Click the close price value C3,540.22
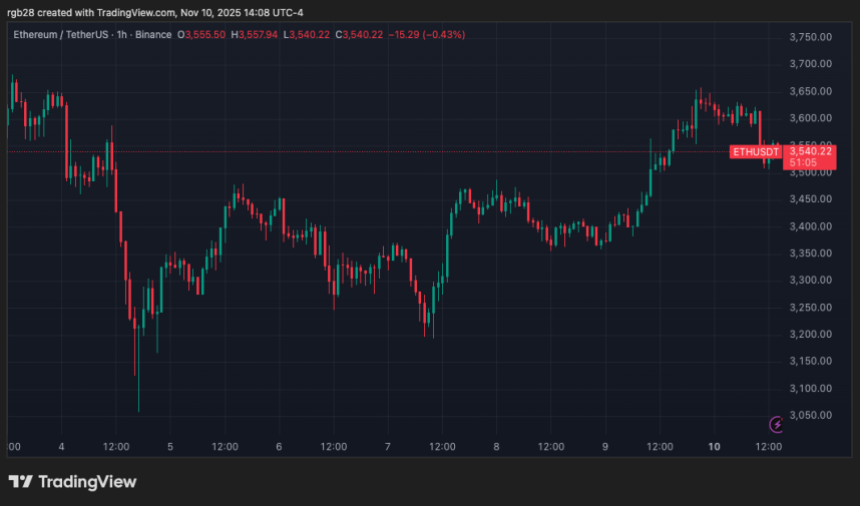Viewport: 860px width, 506px height. click(x=362, y=35)
